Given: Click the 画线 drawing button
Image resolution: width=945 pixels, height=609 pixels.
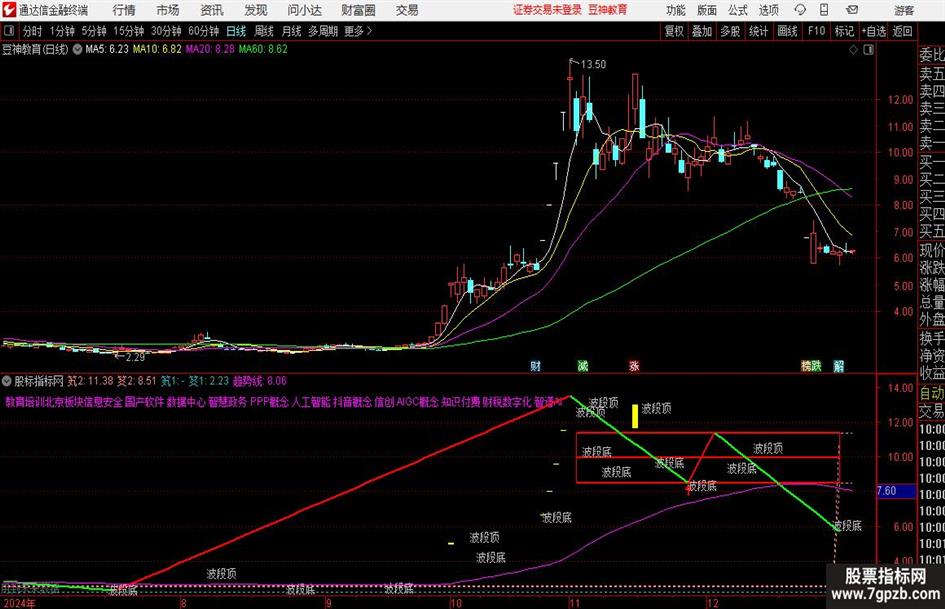Looking at the screenshot, I should [787, 31].
